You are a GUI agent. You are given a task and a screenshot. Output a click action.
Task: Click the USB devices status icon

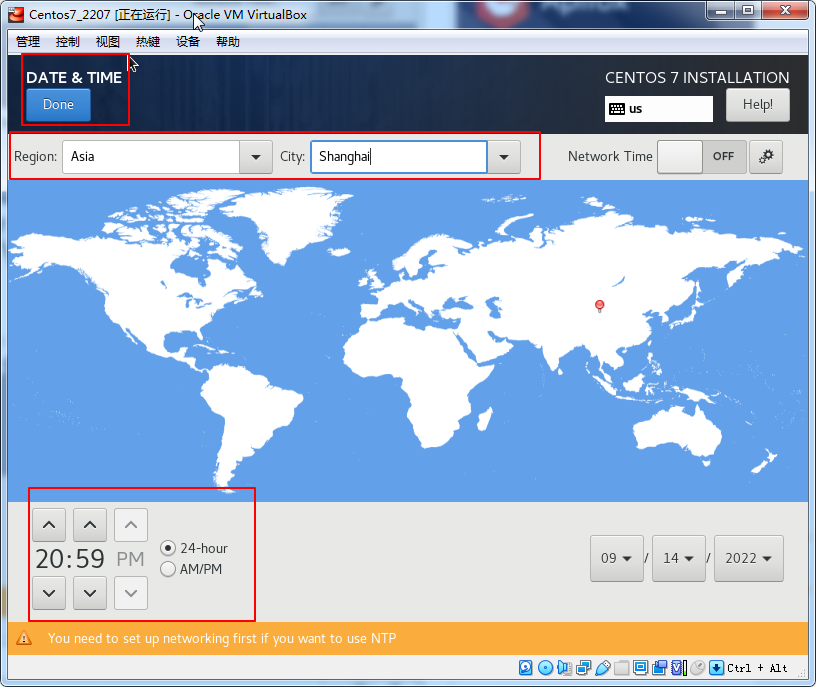point(602,668)
